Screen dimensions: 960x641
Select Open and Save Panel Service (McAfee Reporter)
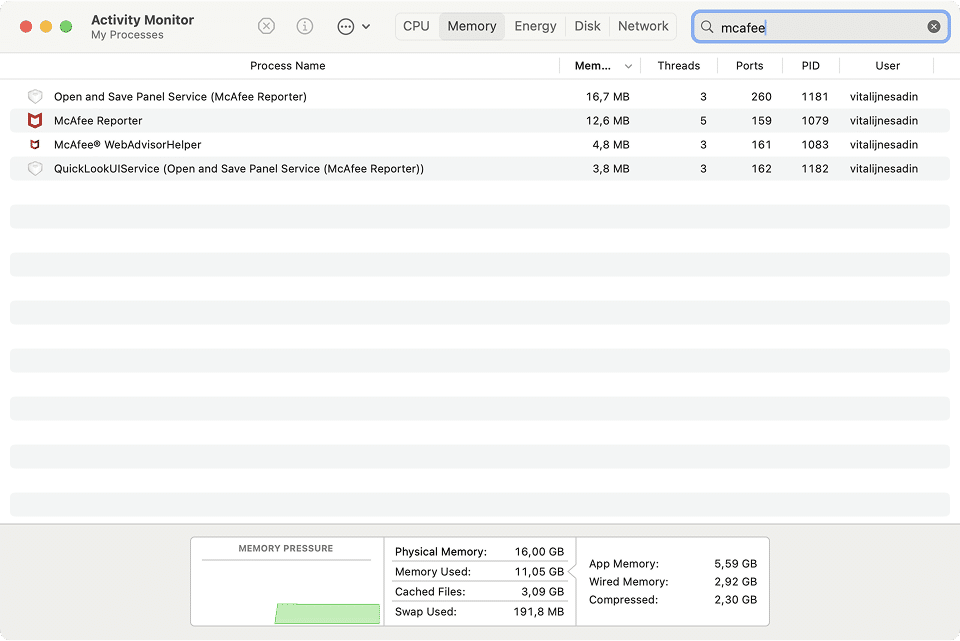point(180,96)
